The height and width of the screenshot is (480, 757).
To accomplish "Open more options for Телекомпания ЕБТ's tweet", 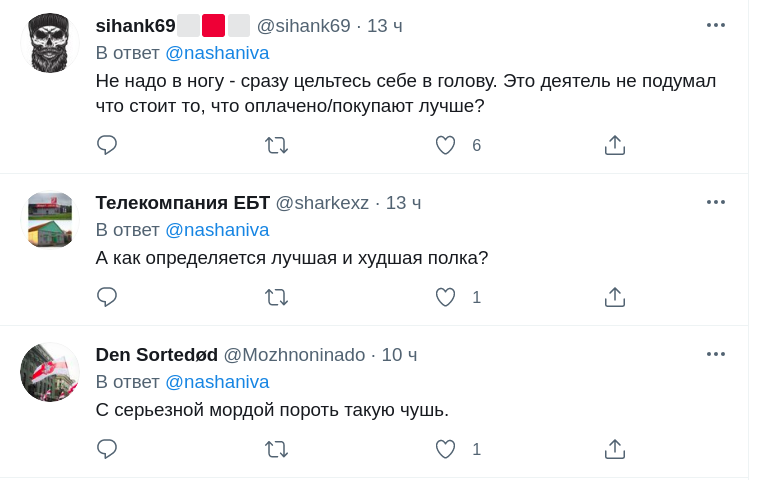I will [715, 202].
